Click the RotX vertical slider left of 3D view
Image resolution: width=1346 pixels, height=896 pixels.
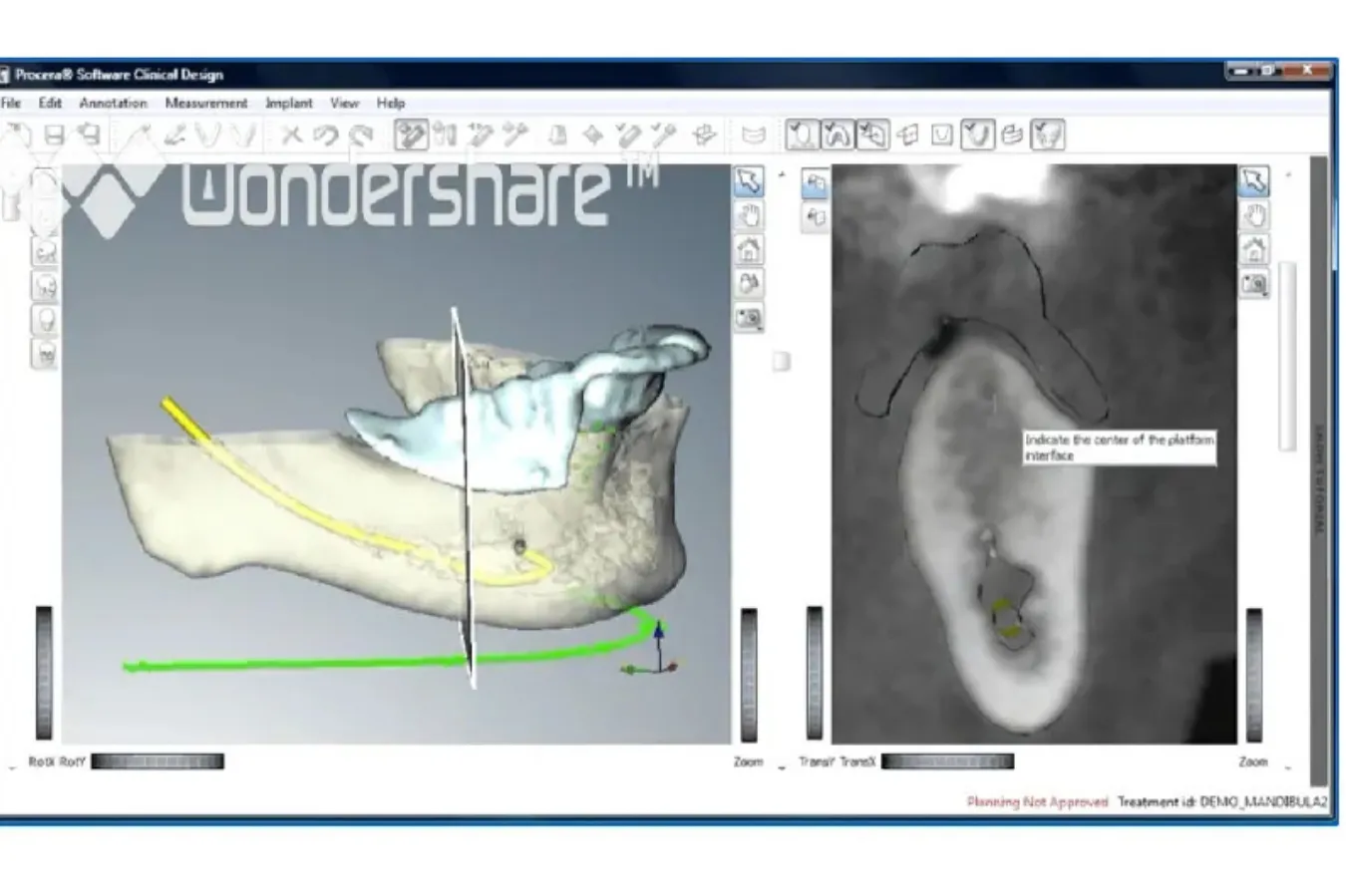[x=44, y=672]
